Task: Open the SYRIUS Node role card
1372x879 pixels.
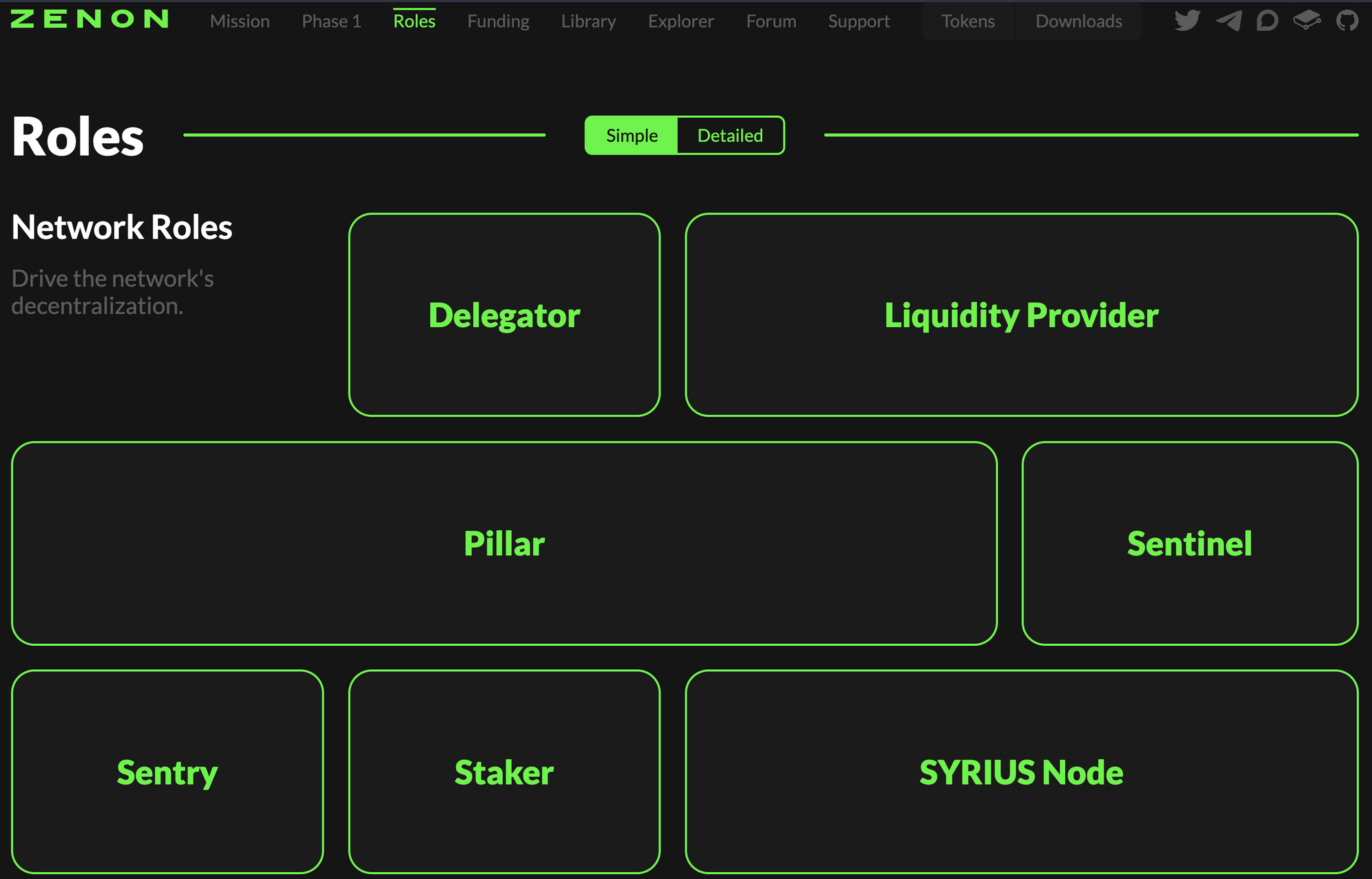Action: tap(1021, 771)
